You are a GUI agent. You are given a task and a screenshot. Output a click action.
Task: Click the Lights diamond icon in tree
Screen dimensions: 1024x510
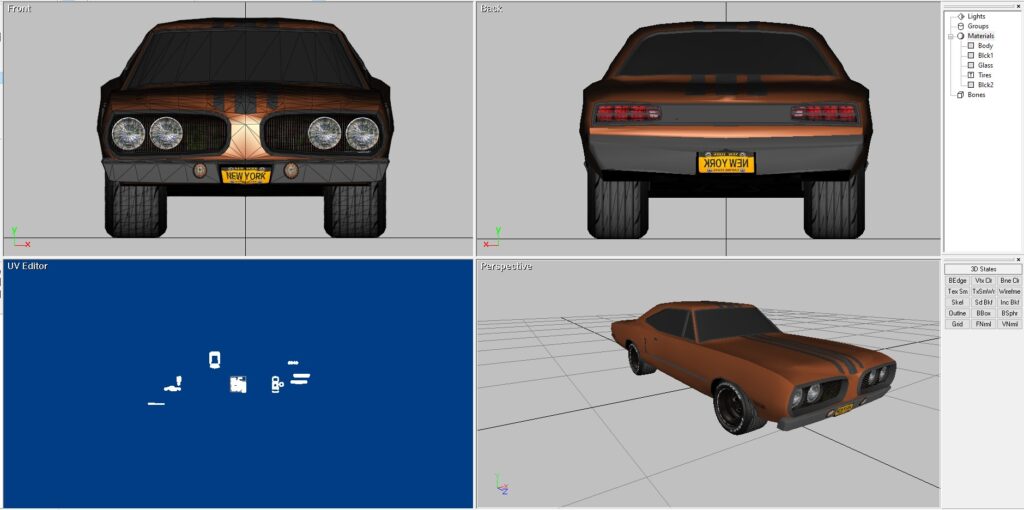tap(961, 16)
